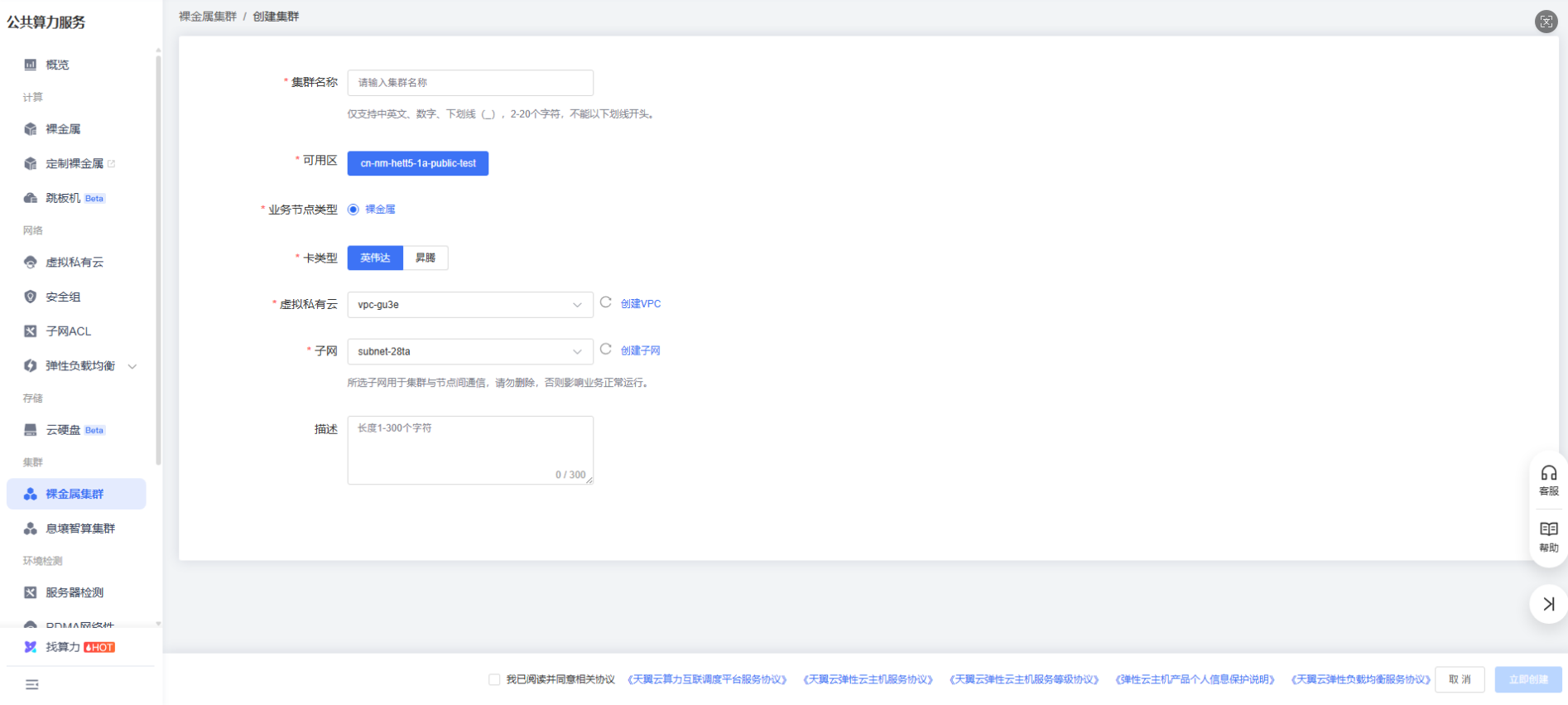
Task: Switch card type to 昇腾
Action: click(x=426, y=258)
